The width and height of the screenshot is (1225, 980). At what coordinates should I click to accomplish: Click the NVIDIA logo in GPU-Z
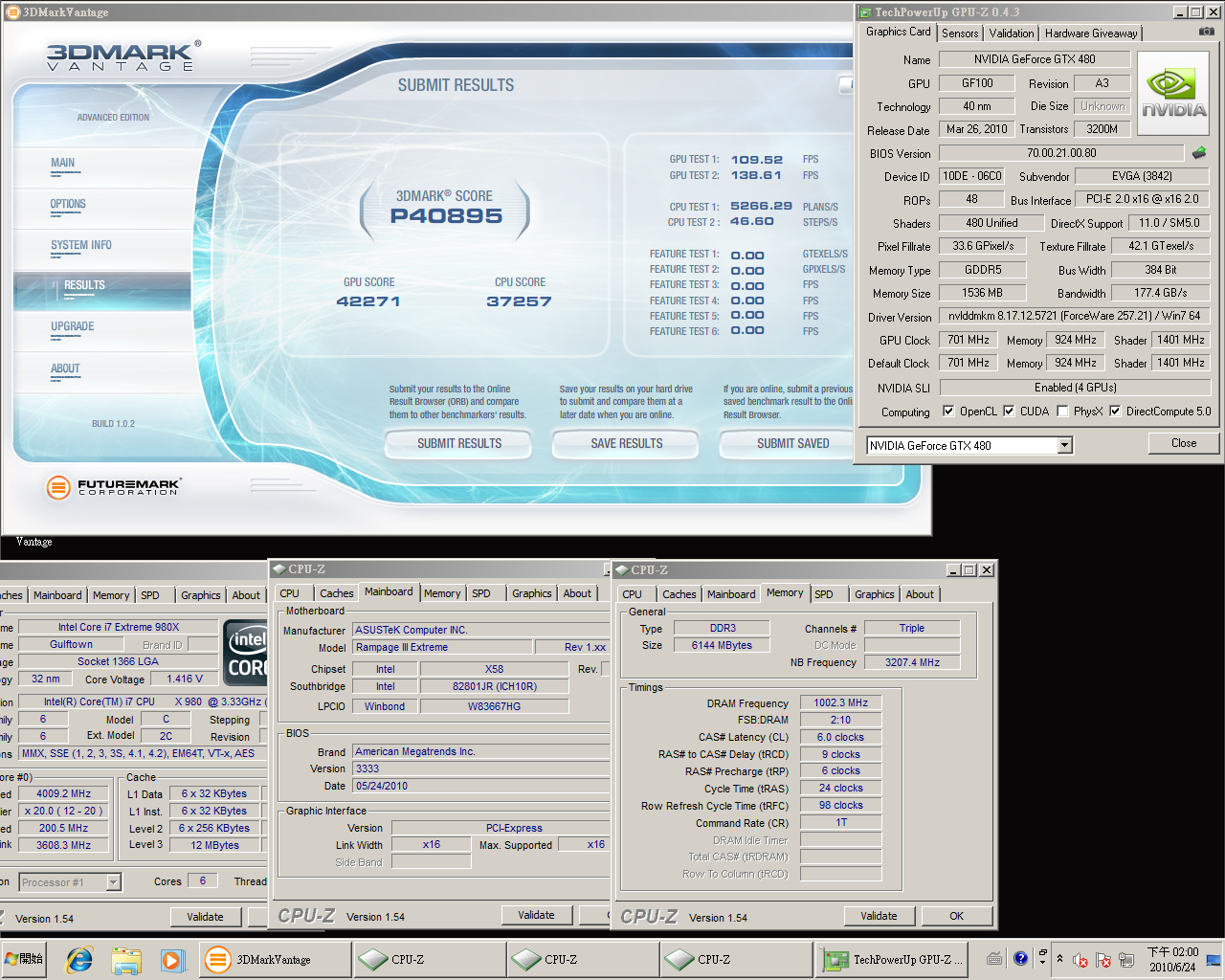point(1173,94)
